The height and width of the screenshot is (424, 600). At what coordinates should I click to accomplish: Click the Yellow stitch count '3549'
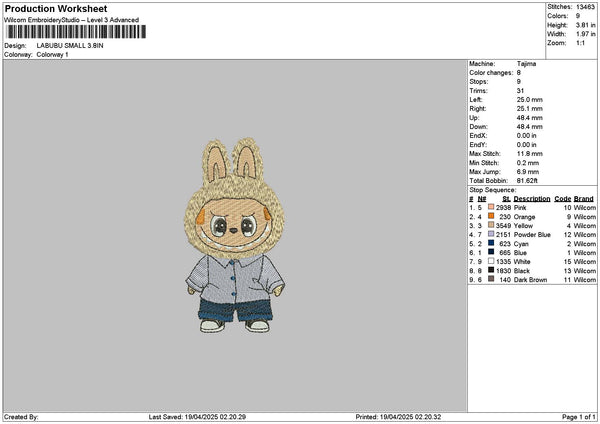[503, 225]
